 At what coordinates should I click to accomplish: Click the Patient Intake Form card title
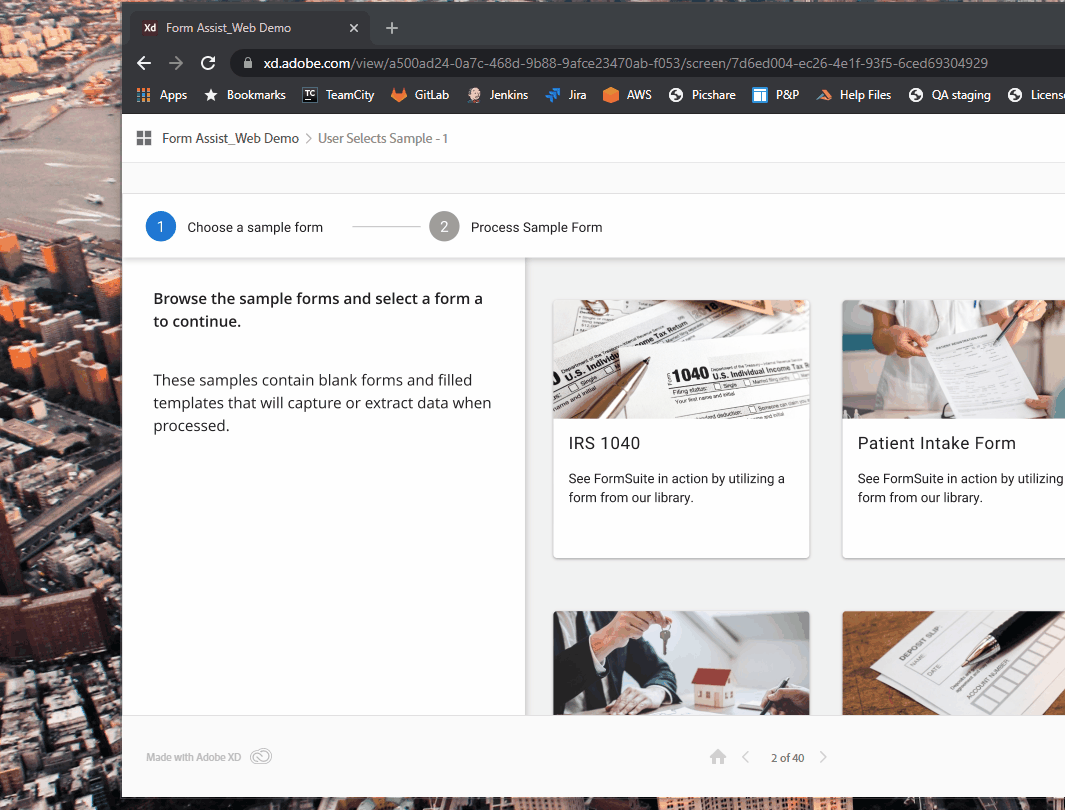point(937,443)
